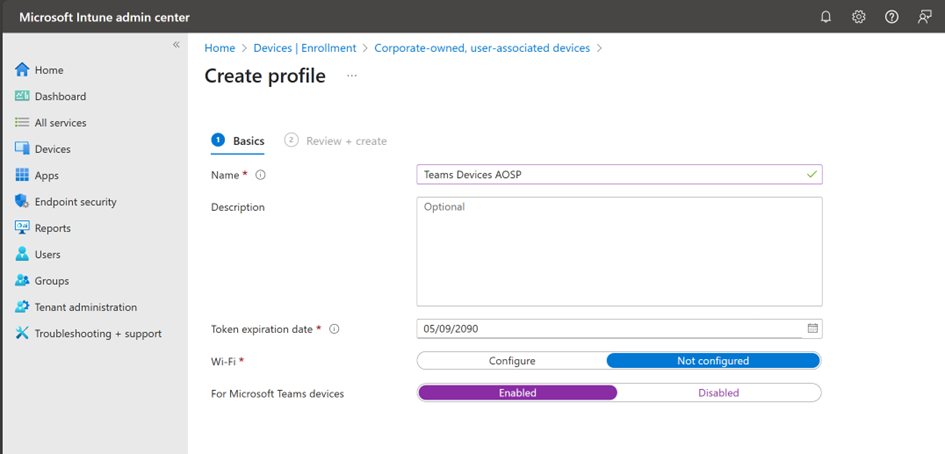The width and height of the screenshot is (945, 454).
Task: Open Groups in the sidebar
Action: click(52, 281)
